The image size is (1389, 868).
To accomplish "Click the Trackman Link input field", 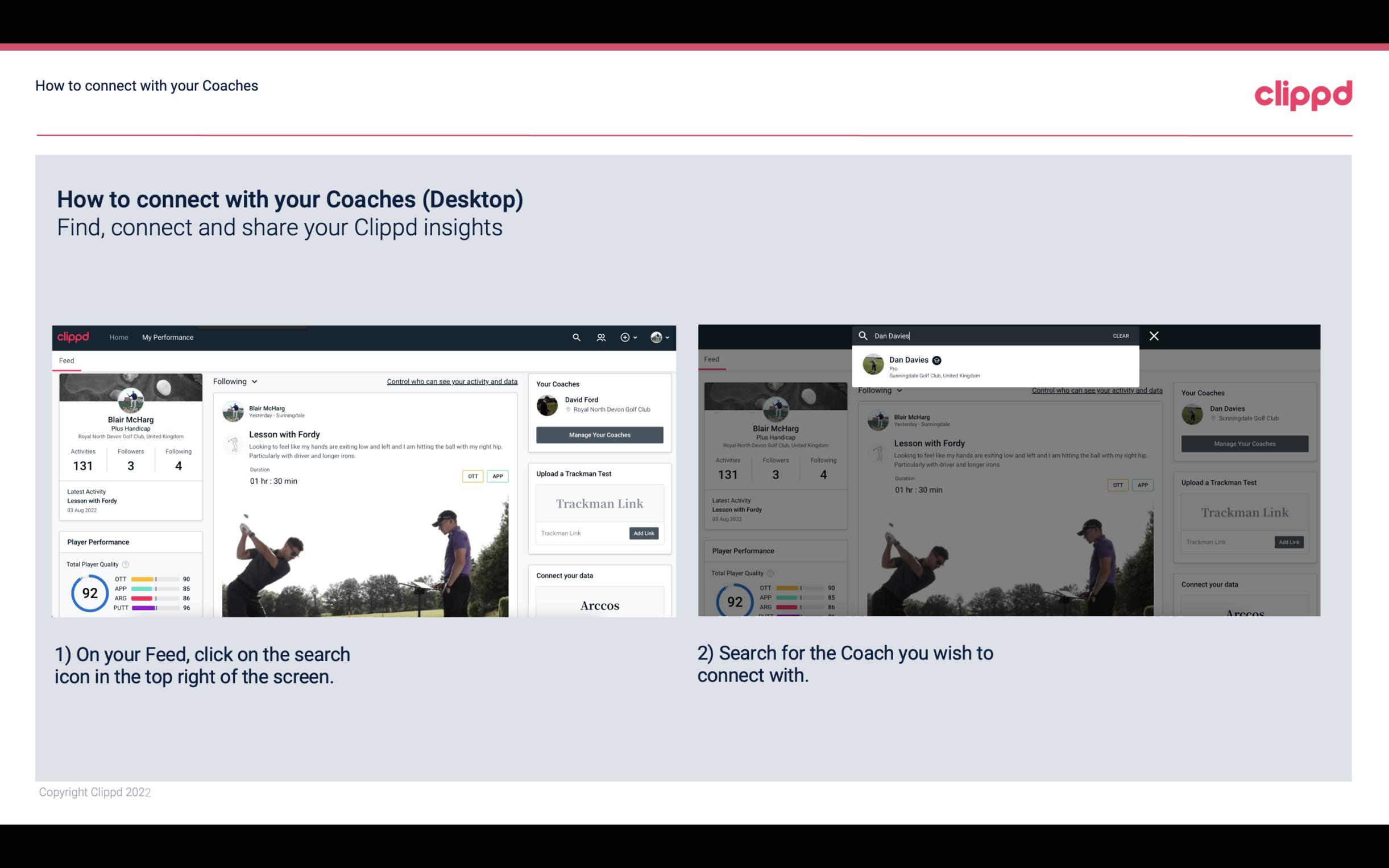I will [x=579, y=533].
